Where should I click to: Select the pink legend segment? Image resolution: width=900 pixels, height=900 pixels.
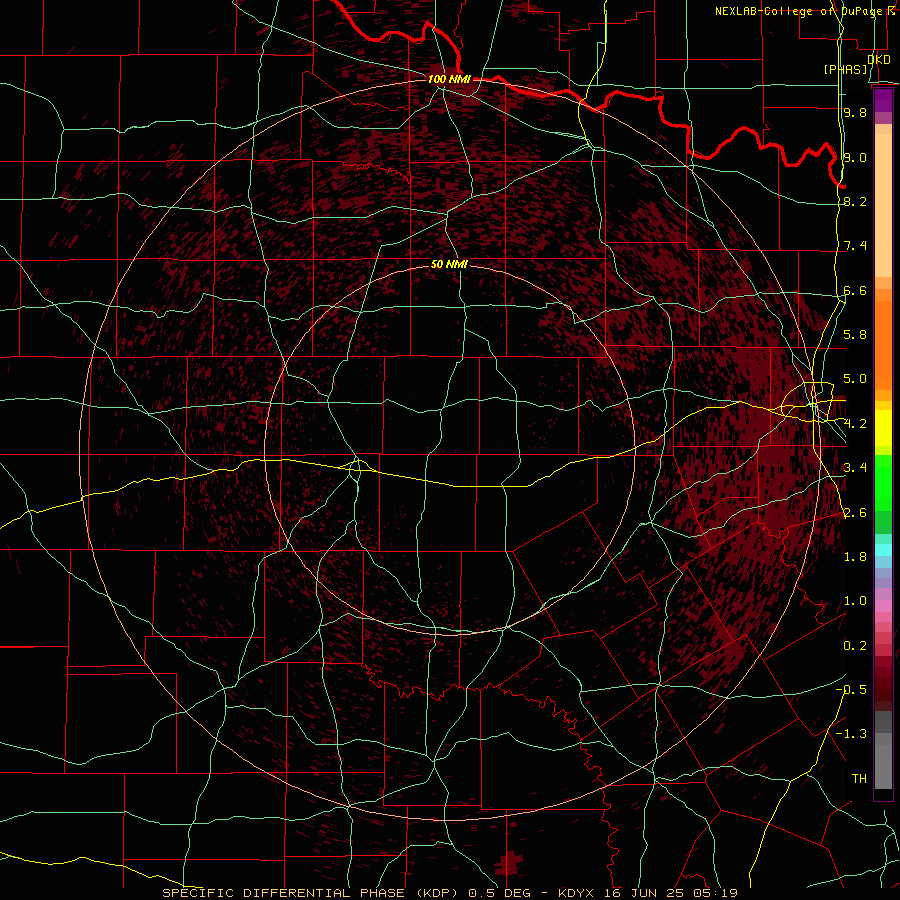(x=883, y=606)
